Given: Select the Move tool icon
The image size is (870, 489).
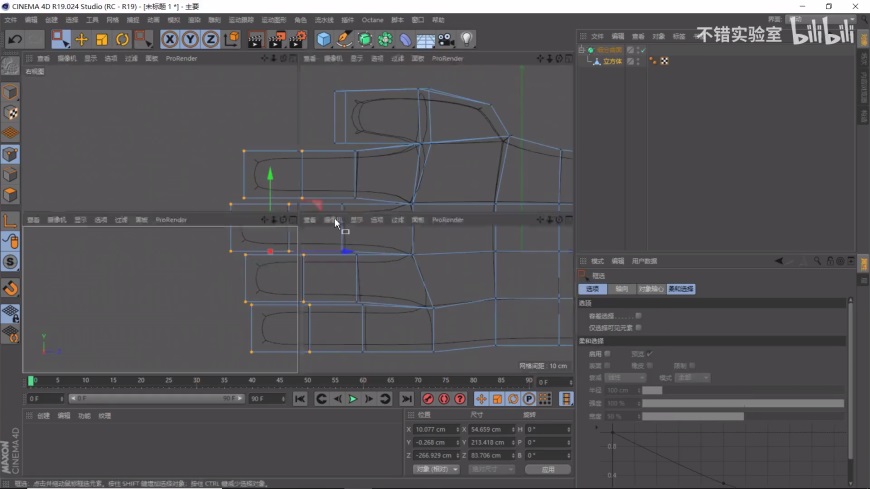Looking at the screenshot, I should 81,39.
